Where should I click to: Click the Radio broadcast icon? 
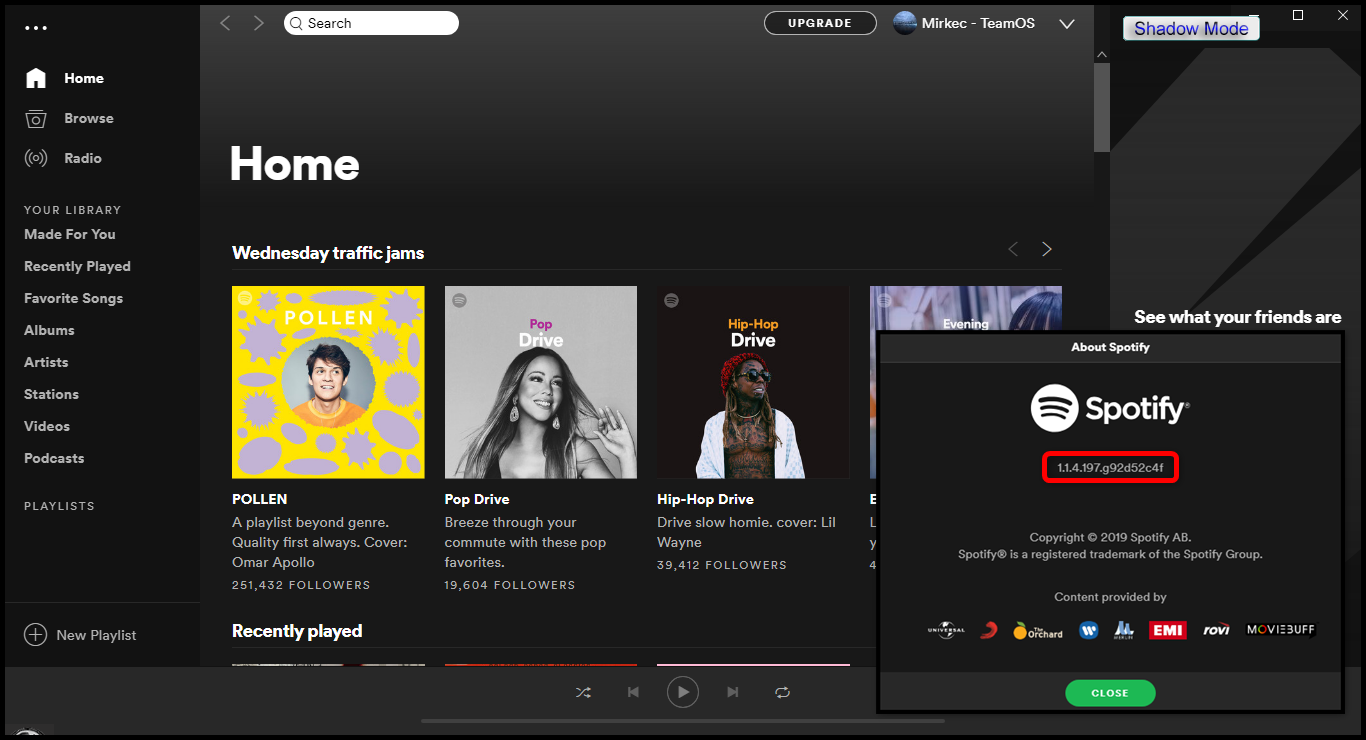36,158
